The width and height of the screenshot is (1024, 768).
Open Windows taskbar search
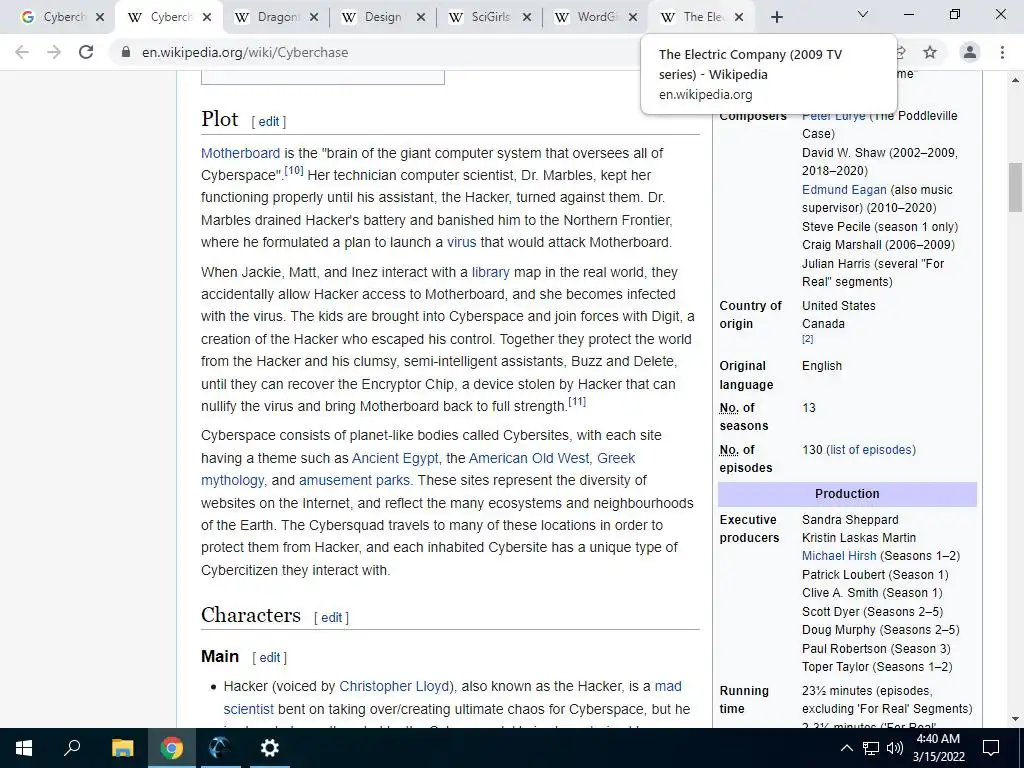(72, 748)
